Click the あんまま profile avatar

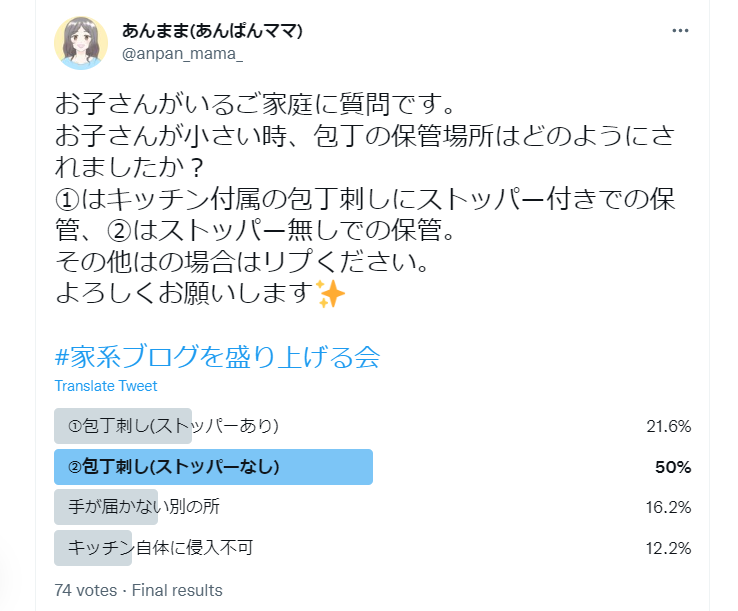click(x=81, y=43)
